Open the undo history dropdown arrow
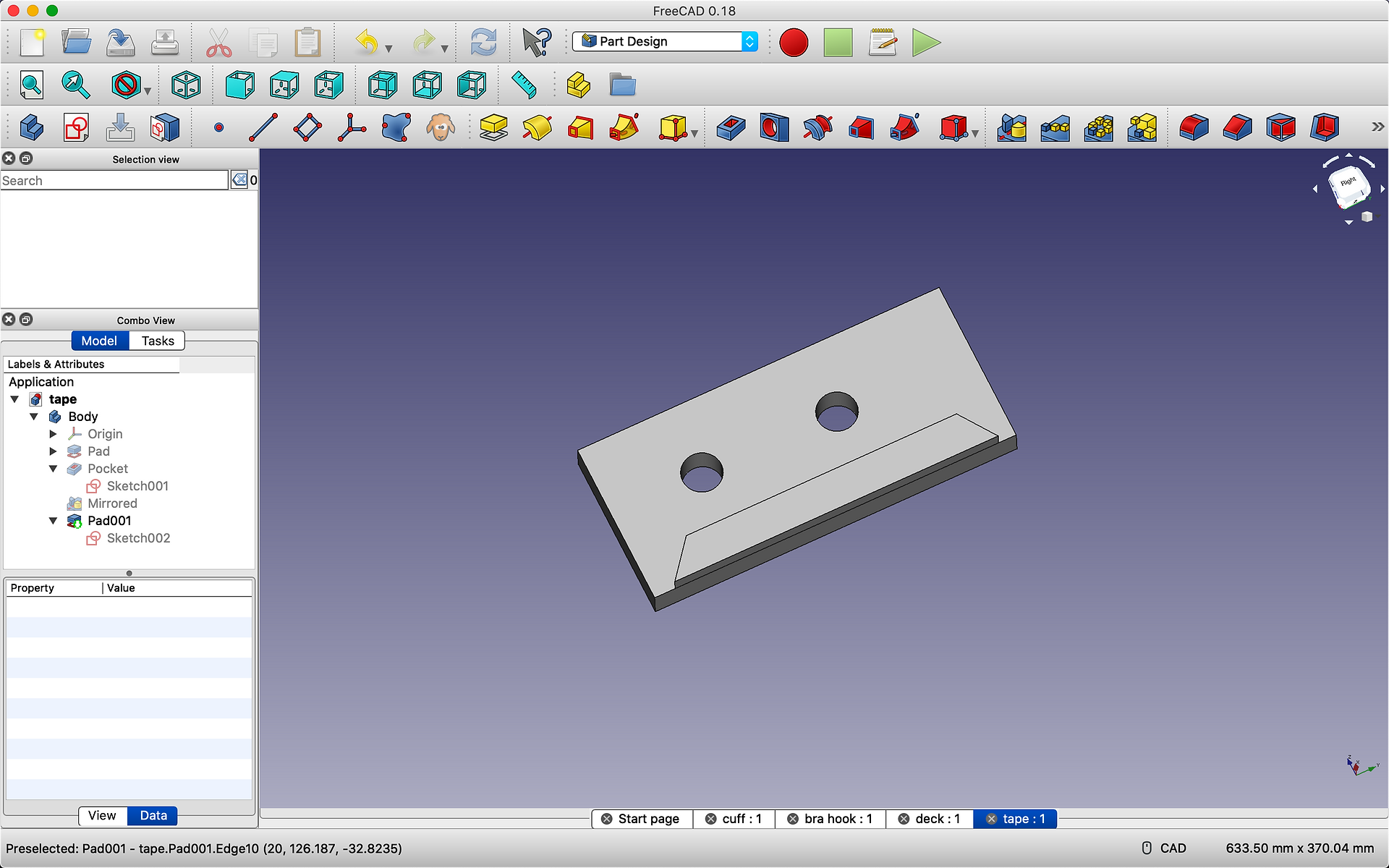Image resolution: width=1389 pixels, height=868 pixels. click(388, 48)
